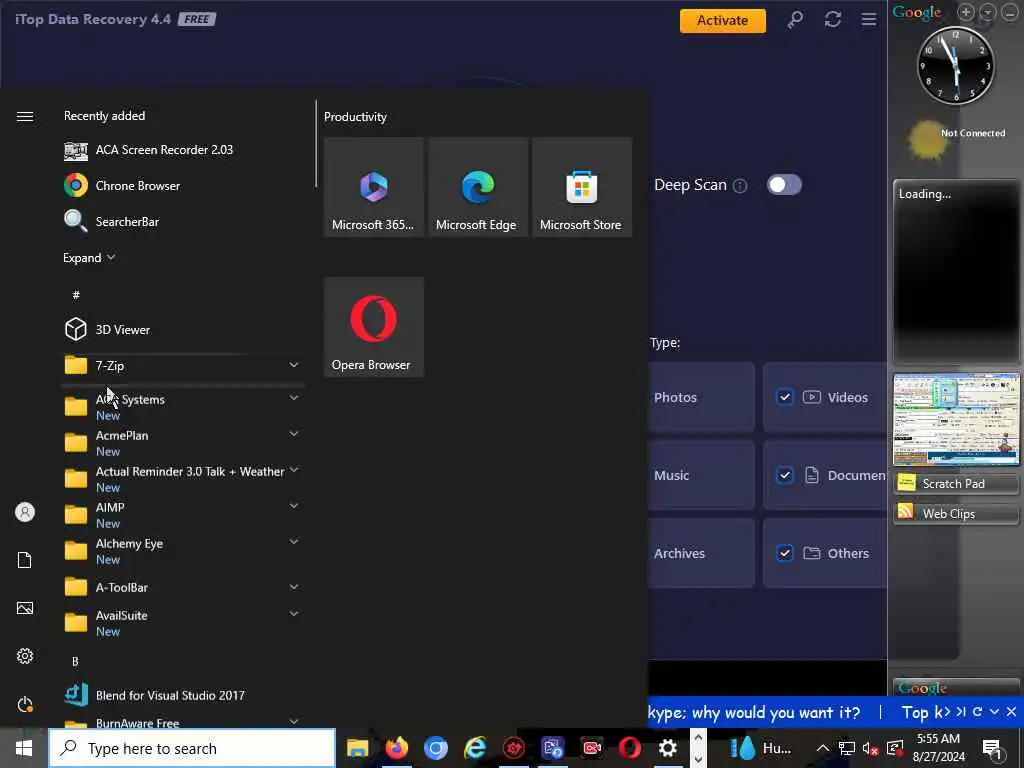Open Opera from the taskbar
The width and height of the screenshot is (1024, 768).
coord(630,748)
